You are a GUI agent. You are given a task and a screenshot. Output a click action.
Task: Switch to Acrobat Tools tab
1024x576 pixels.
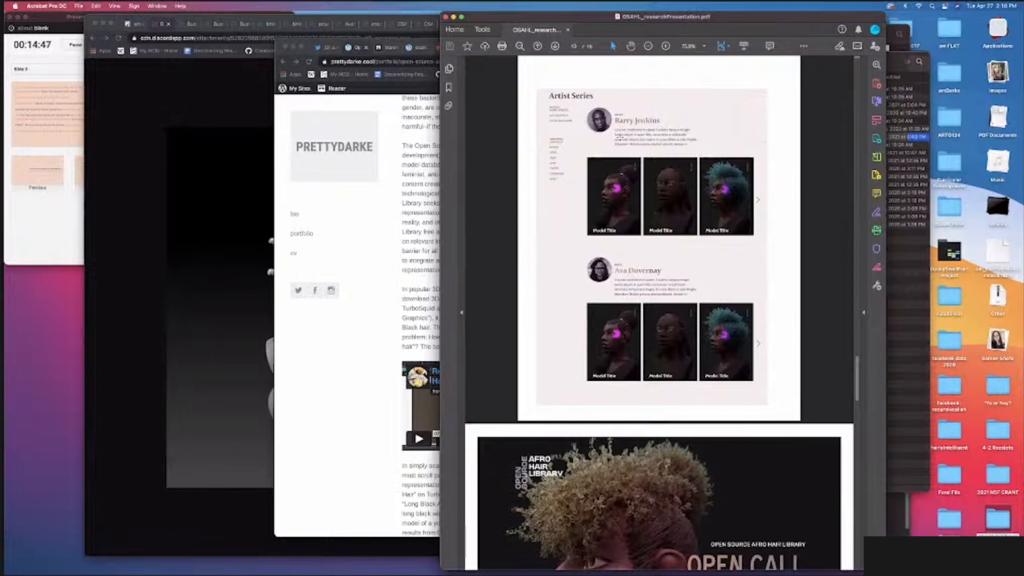tap(482, 29)
